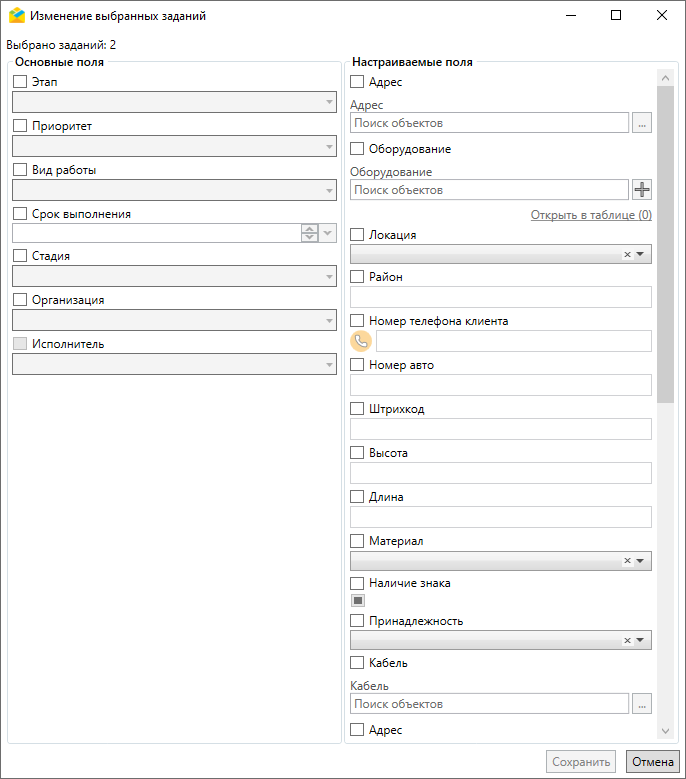The image size is (686, 779).
Task: Click the phone call icon
Action: tap(361, 341)
